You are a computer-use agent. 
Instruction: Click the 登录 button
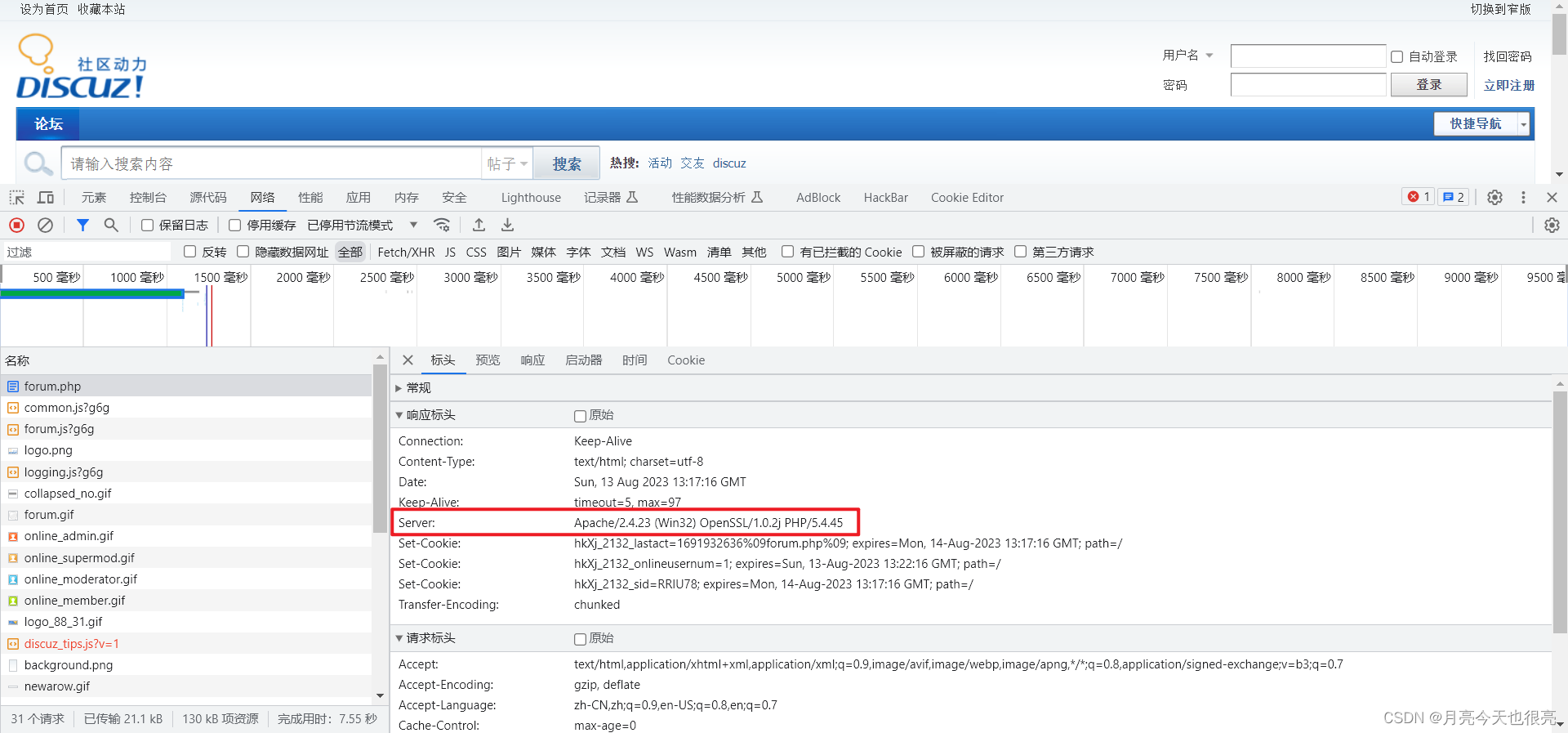pyautogui.click(x=1428, y=85)
